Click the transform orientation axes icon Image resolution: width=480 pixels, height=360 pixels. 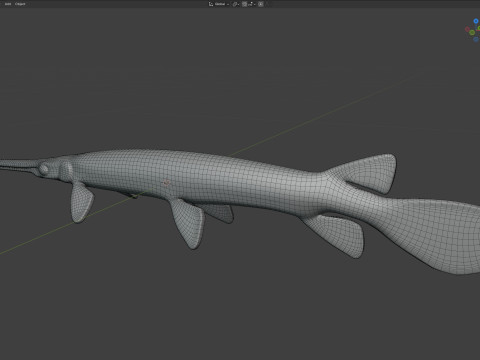211,4
